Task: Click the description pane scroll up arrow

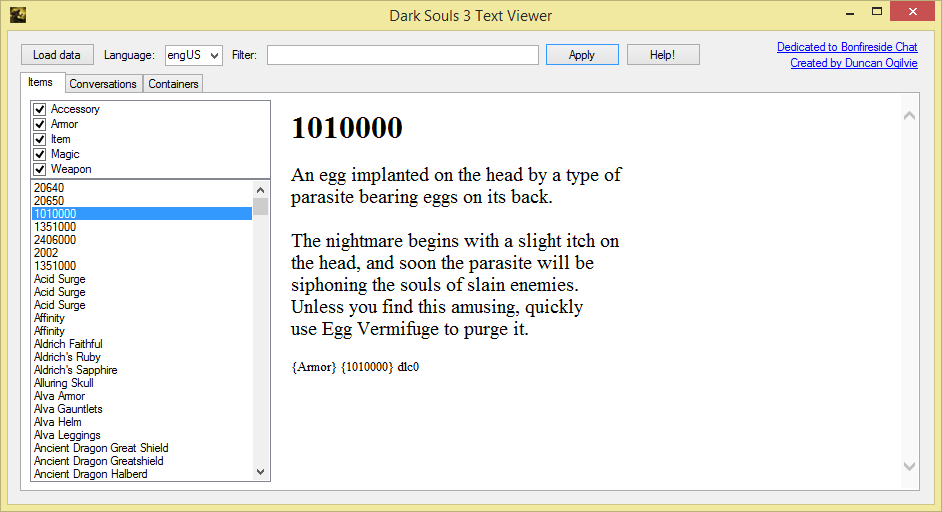Action: (910, 115)
